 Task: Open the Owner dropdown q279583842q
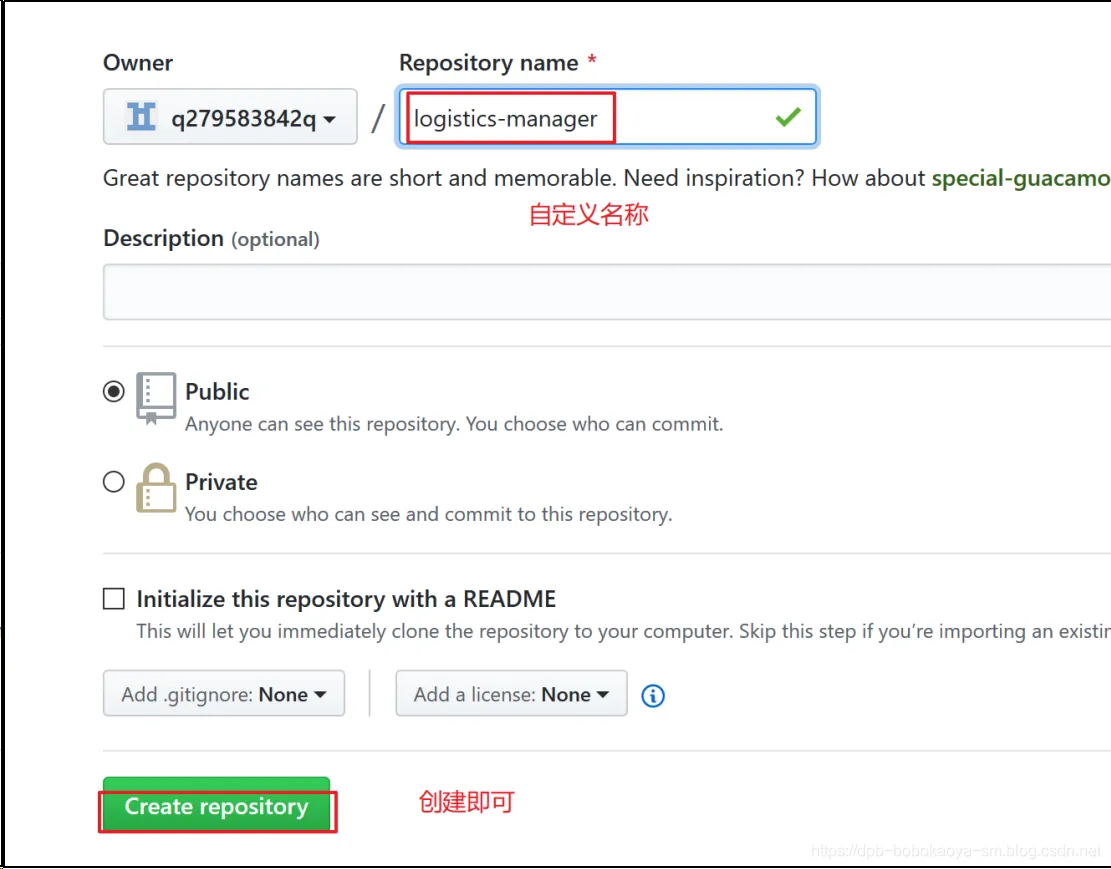(230, 116)
